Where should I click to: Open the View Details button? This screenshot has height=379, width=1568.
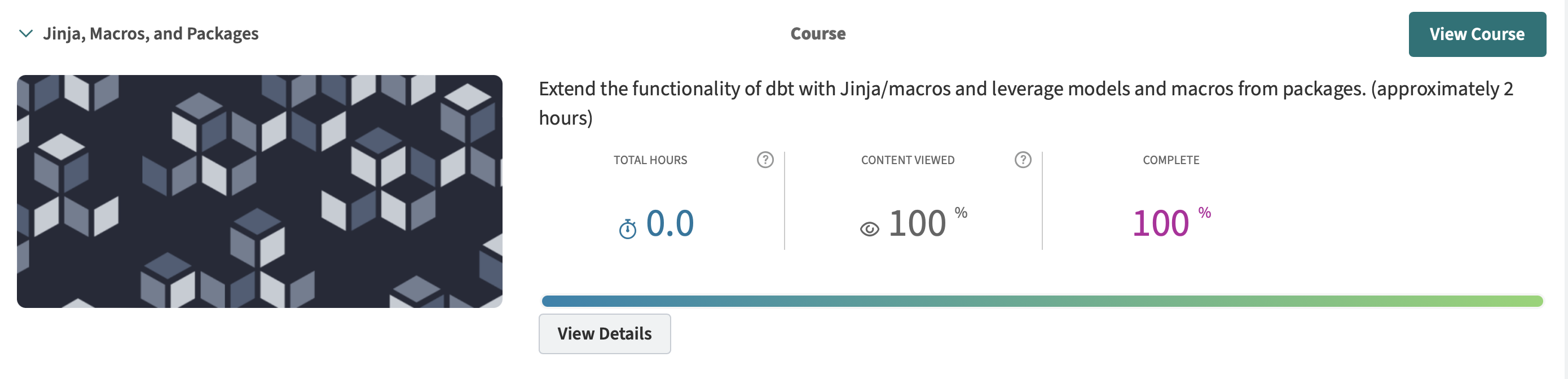(604, 333)
